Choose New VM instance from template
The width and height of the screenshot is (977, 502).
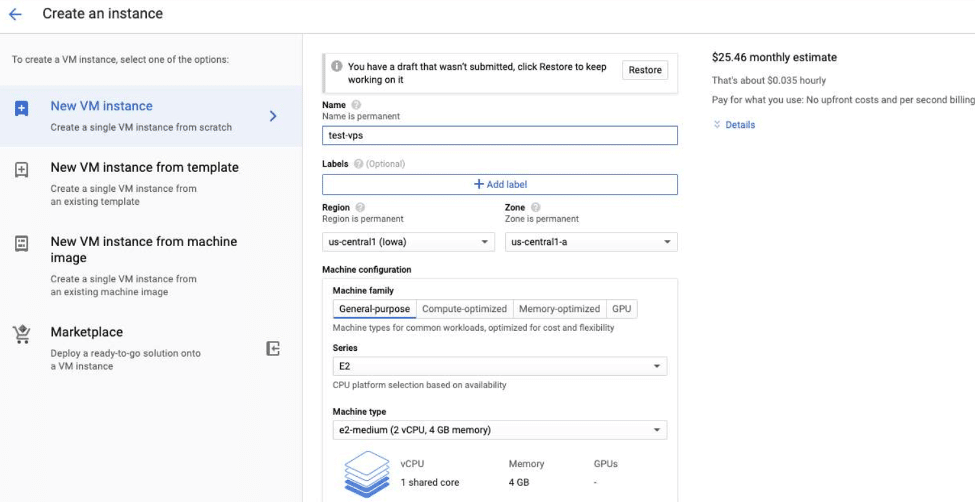(151, 184)
